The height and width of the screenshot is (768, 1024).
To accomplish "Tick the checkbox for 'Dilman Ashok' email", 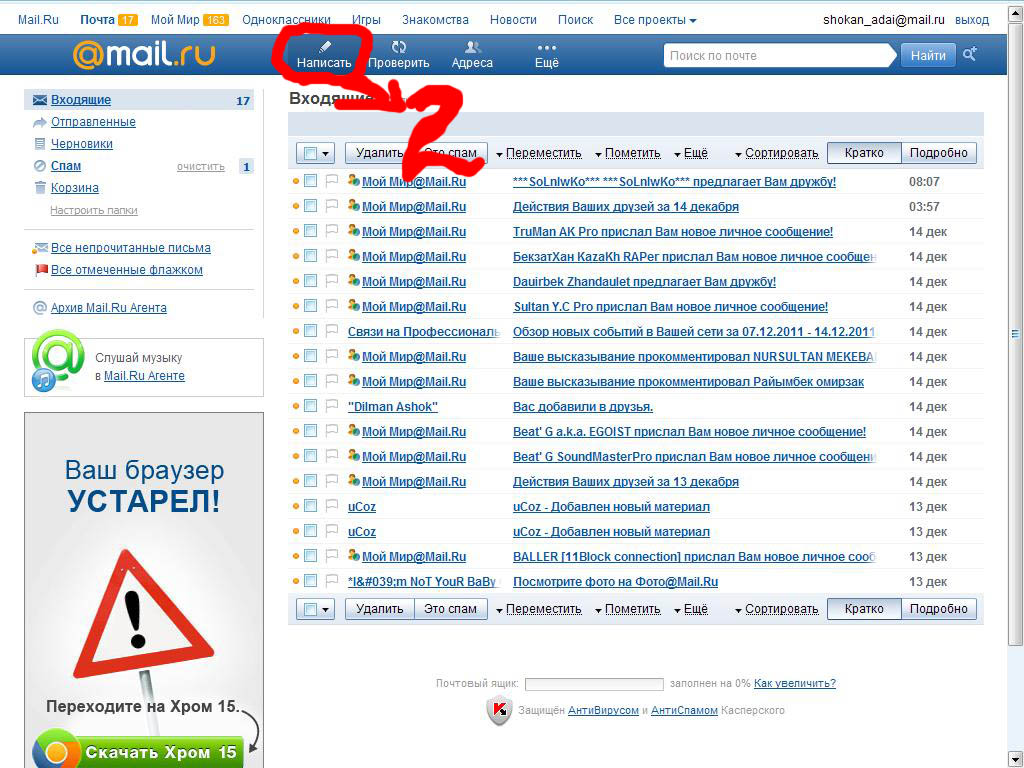I will [310, 406].
